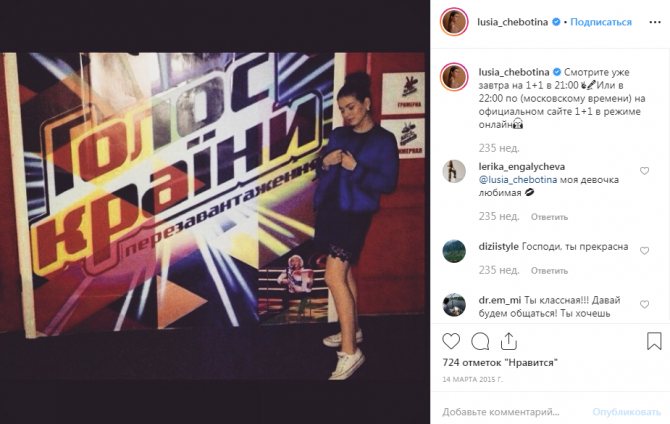Open diziistyle profile avatar
The height and width of the screenshot is (424, 670).
click(454, 251)
